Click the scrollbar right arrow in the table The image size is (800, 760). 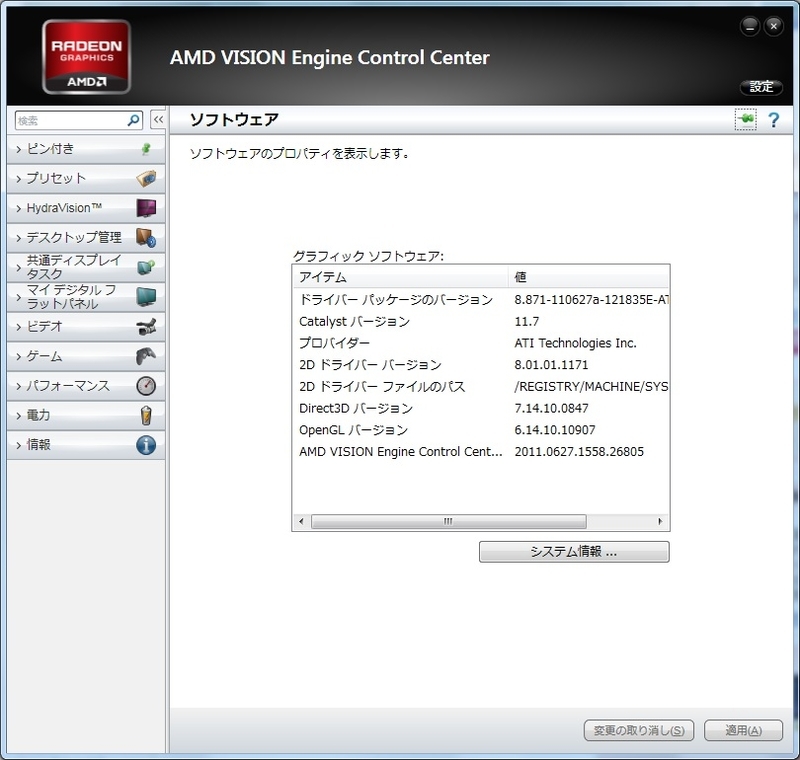click(x=660, y=521)
